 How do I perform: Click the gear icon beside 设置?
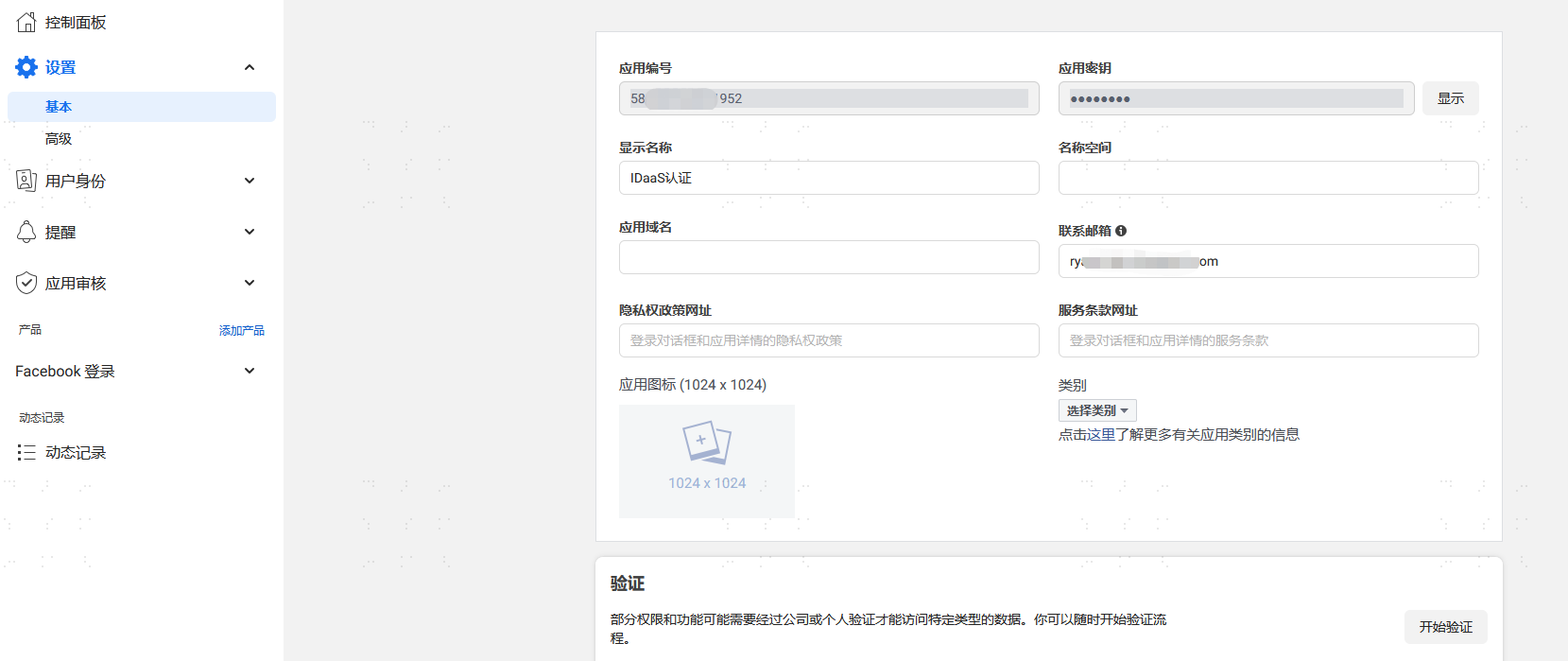point(26,67)
